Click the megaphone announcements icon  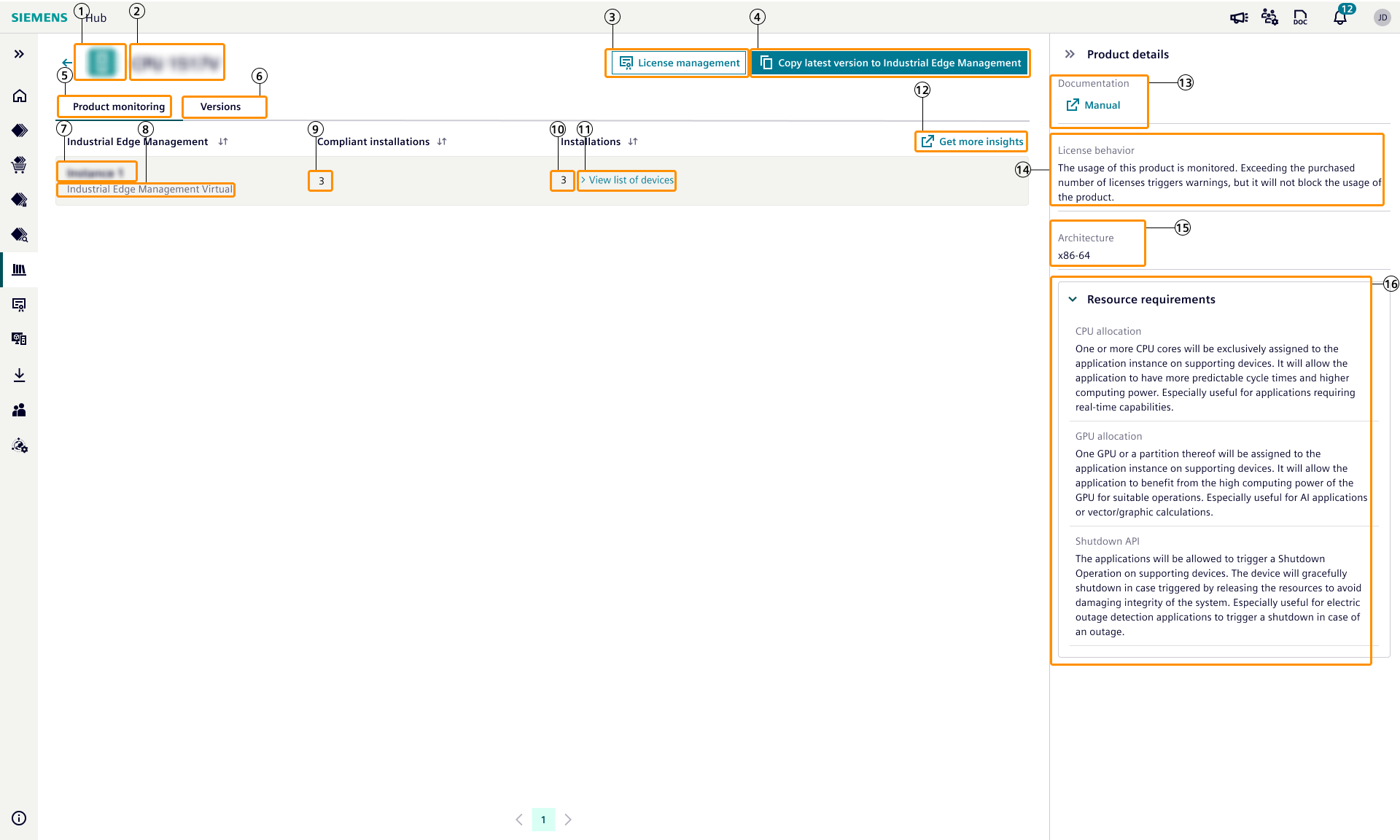pyautogui.click(x=1238, y=17)
